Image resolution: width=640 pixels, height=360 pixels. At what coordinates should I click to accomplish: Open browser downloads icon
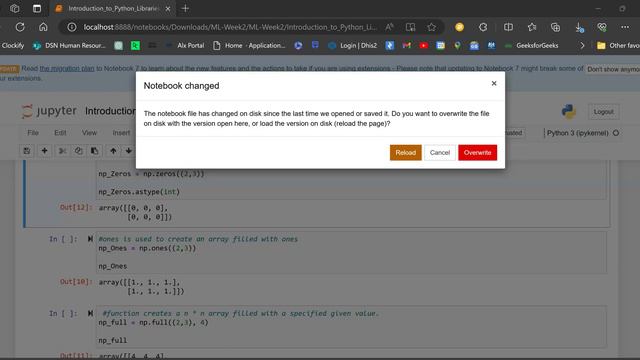coord(579,27)
